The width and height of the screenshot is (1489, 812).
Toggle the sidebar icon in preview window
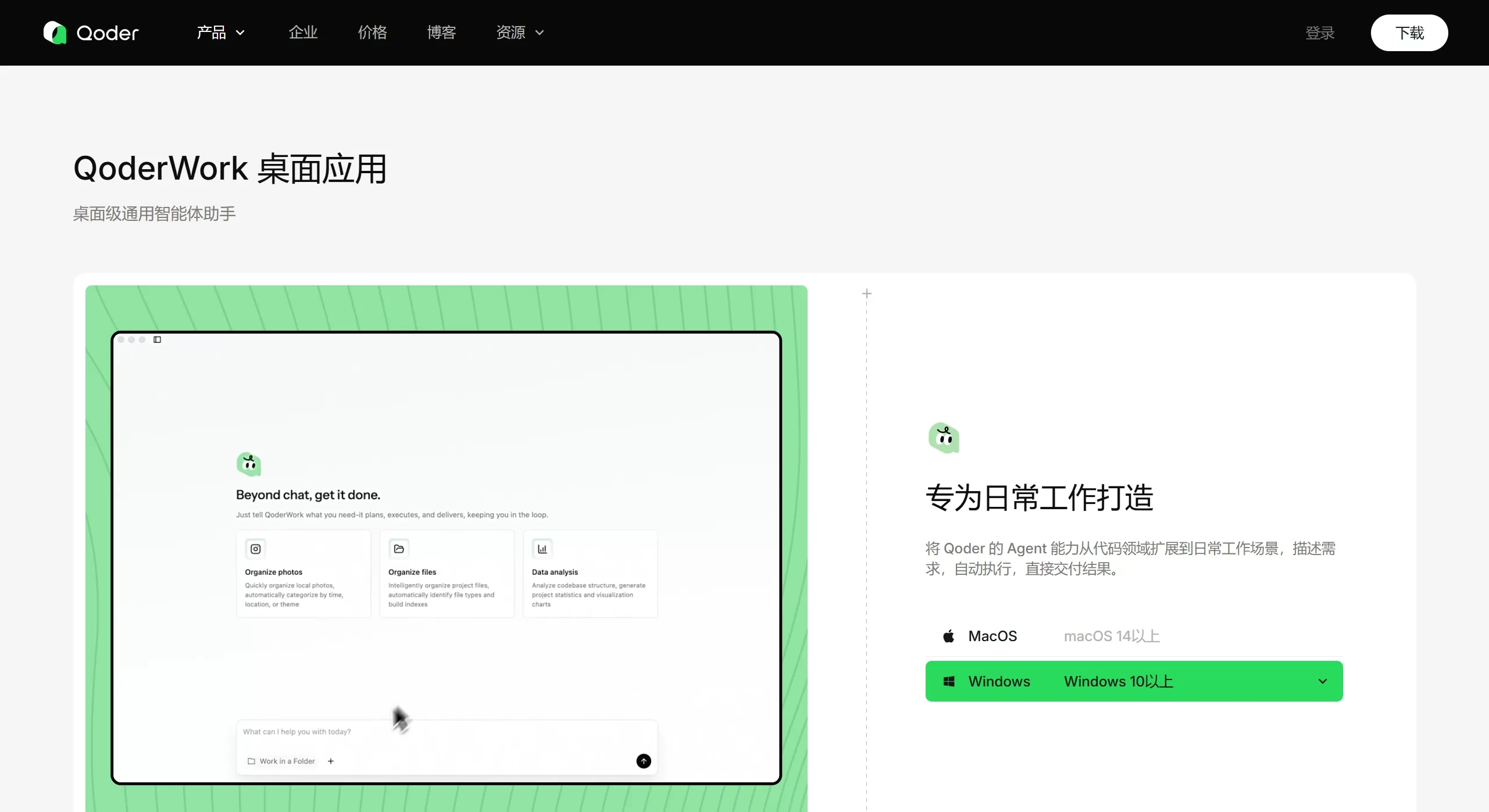click(157, 339)
